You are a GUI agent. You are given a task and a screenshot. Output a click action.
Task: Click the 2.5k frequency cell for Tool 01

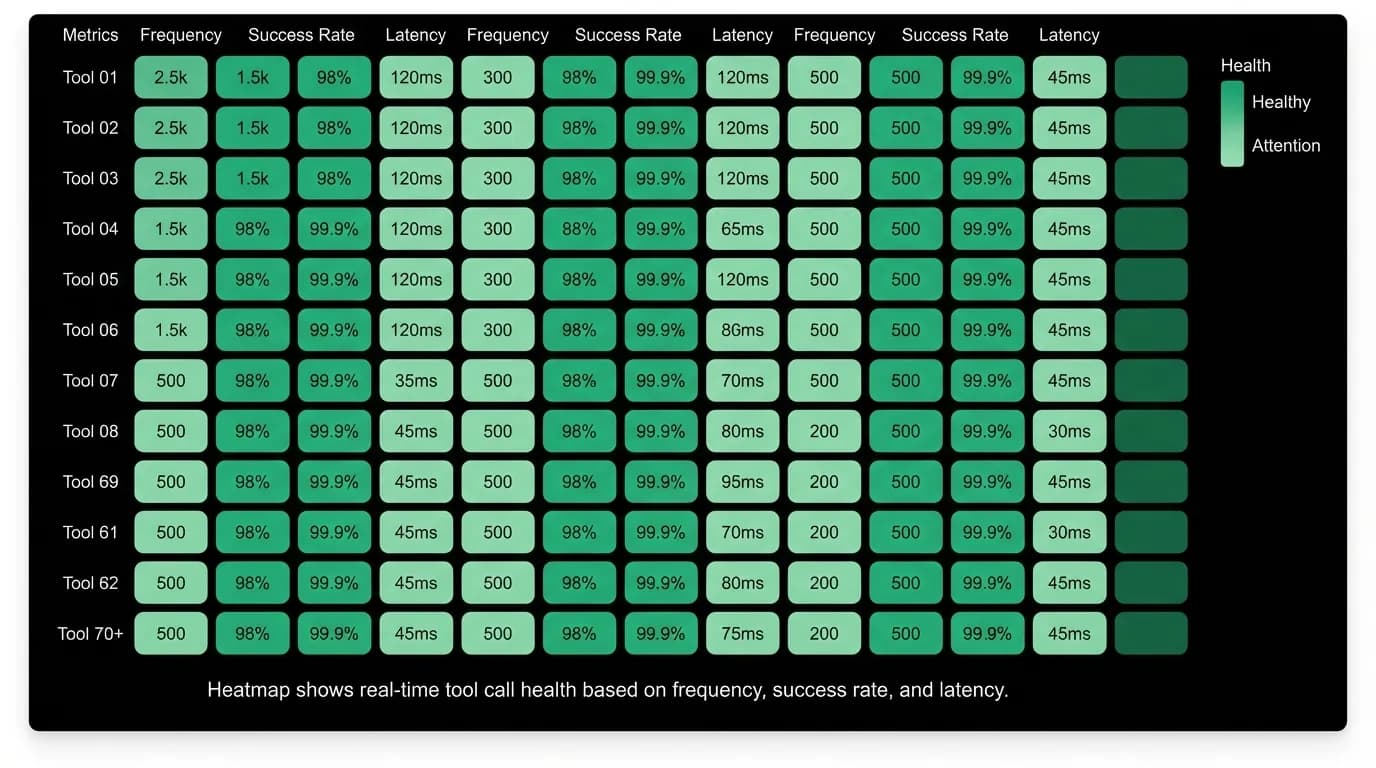coord(171,77)
